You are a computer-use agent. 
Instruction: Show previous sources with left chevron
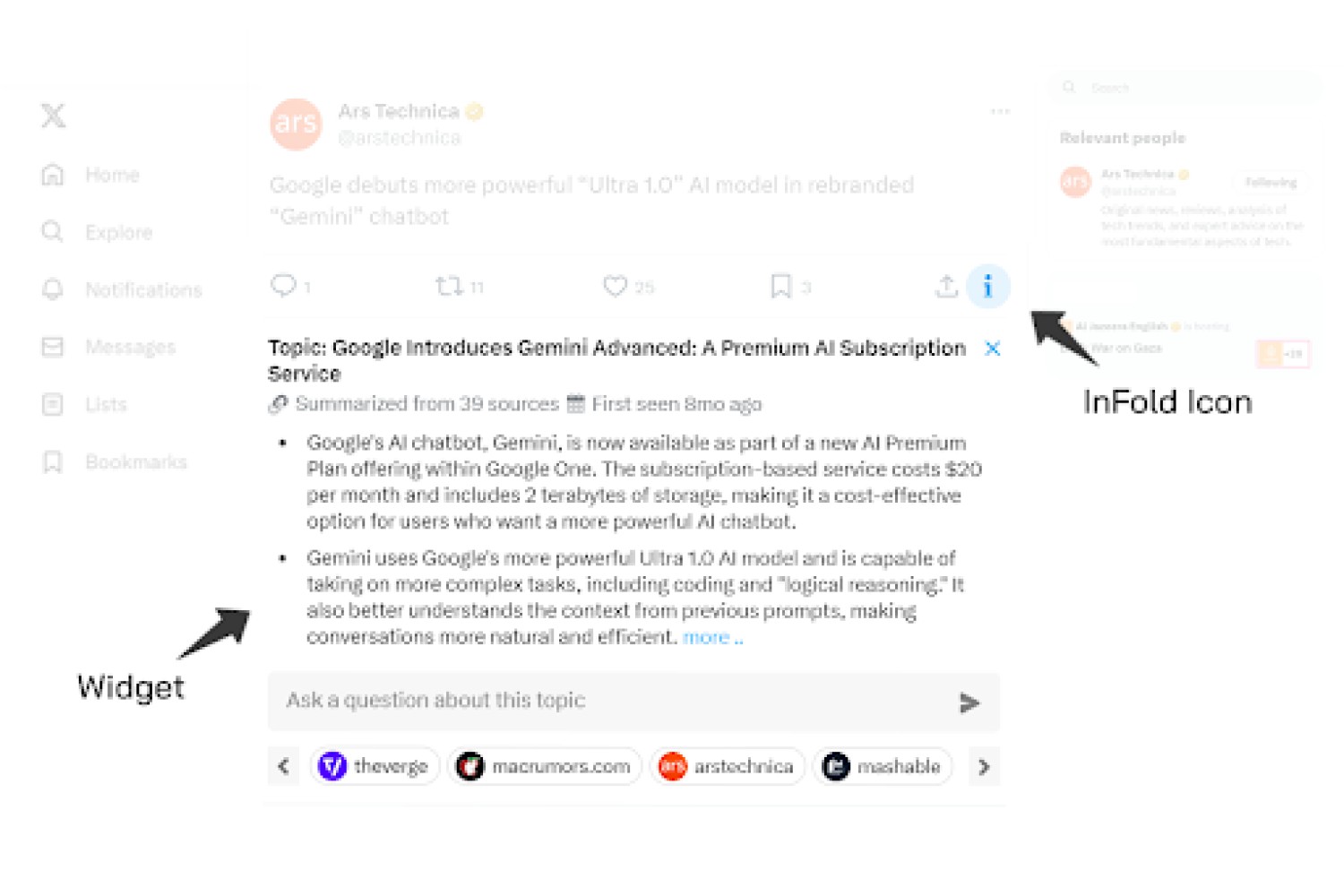284,767
